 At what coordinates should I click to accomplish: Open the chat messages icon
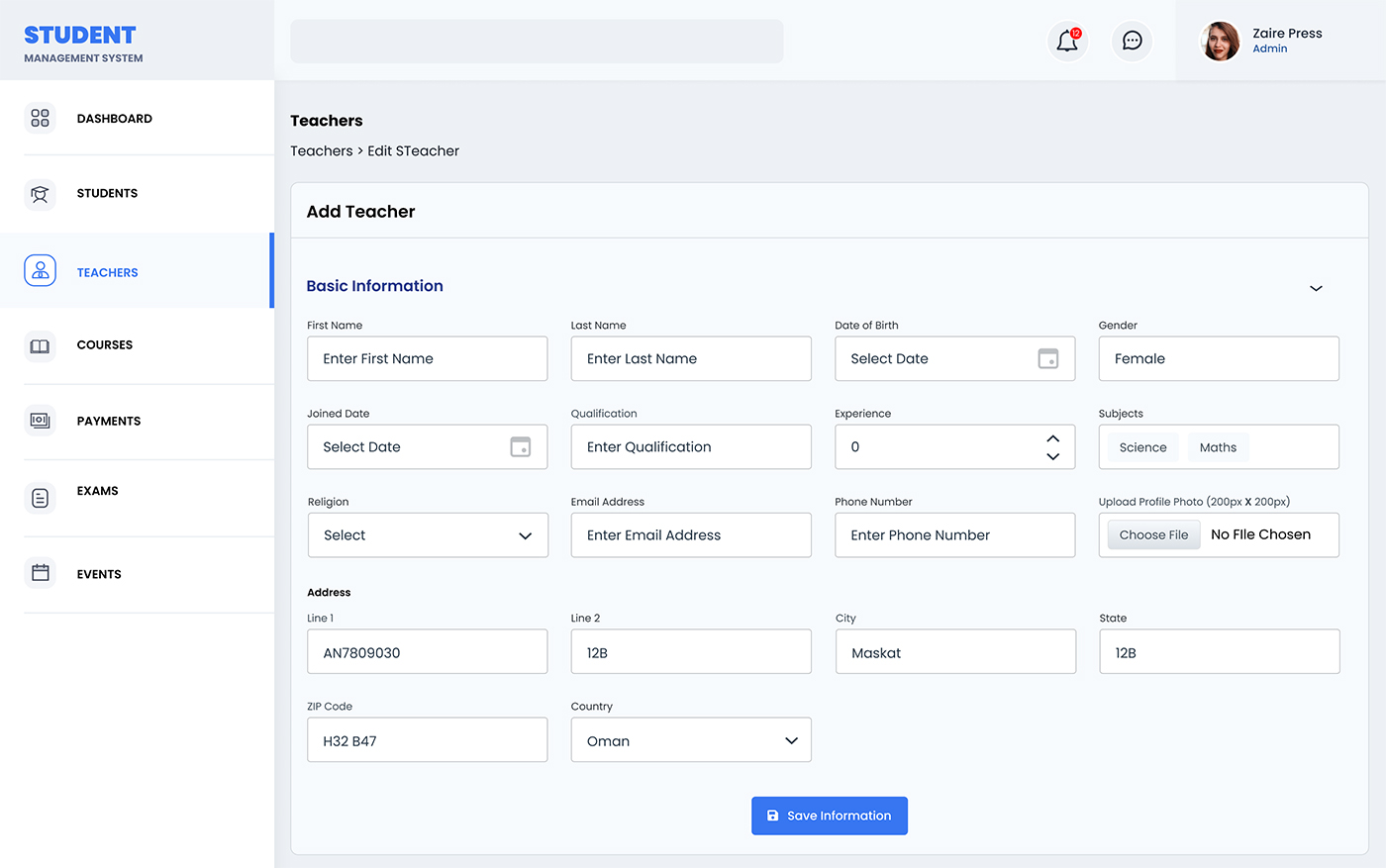pos(1132,42)
